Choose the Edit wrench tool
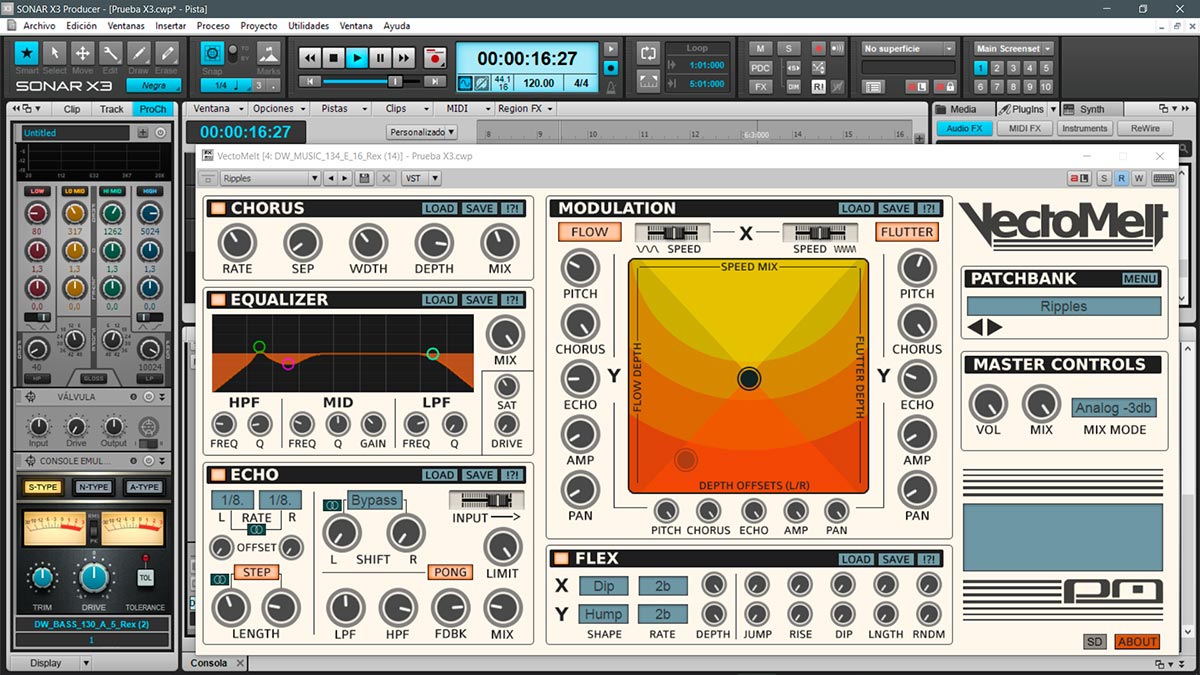1200x675 pixels. [x=111, y=53]
